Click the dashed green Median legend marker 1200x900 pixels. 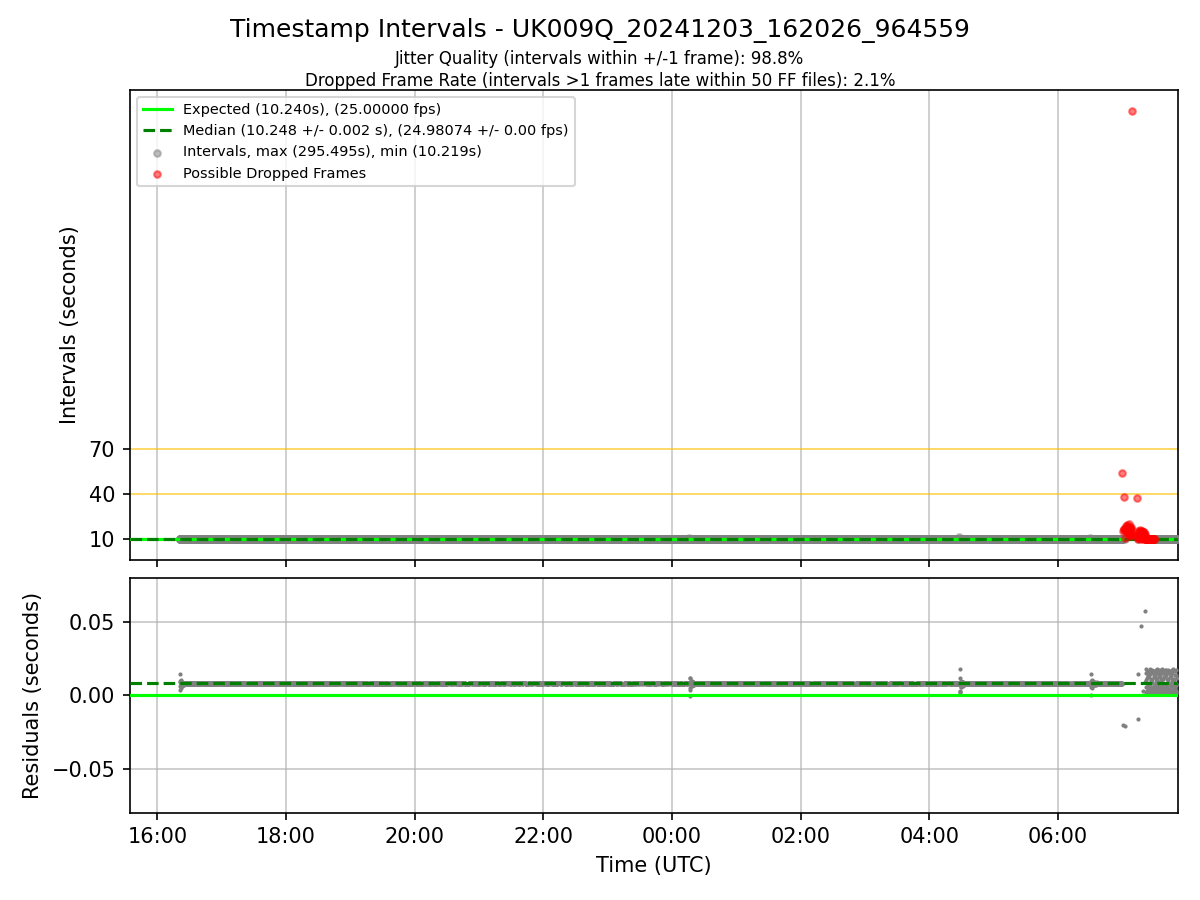coord(157,130)
